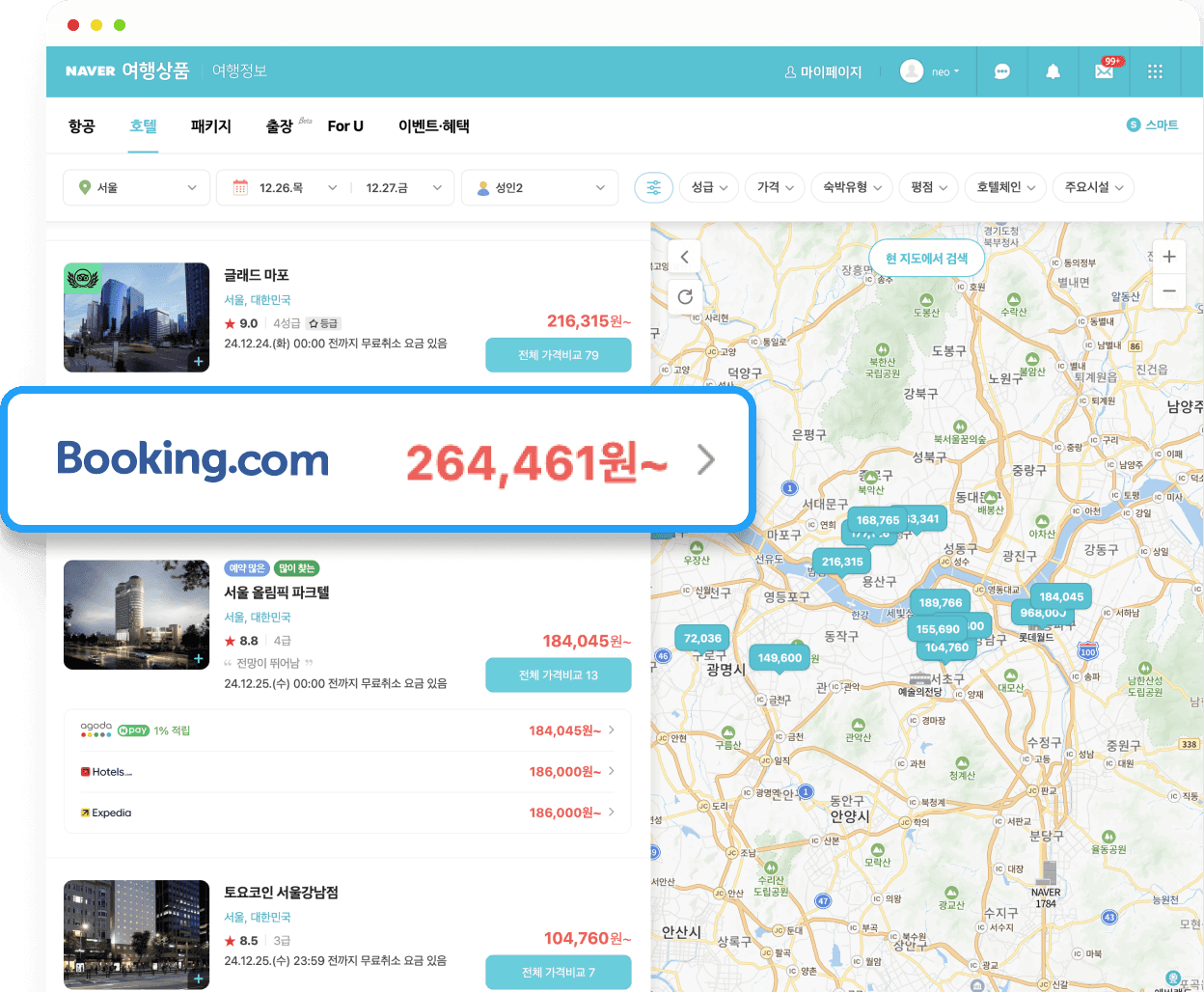Select the 72,036 map price marker
Screen dimensions: 1204x992
[x=702, y=640]
